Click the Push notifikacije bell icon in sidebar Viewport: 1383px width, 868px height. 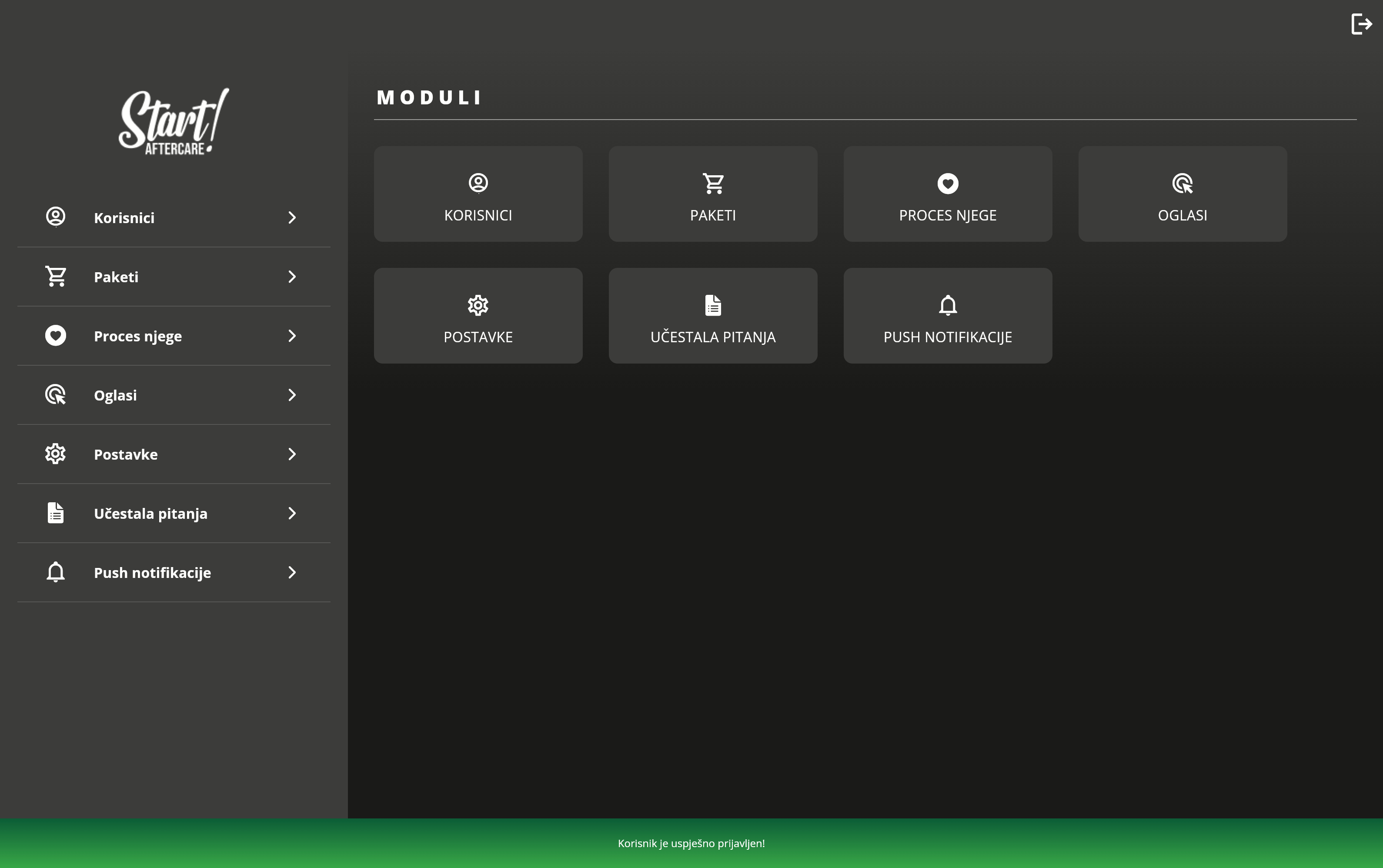(x=56, y=572)
